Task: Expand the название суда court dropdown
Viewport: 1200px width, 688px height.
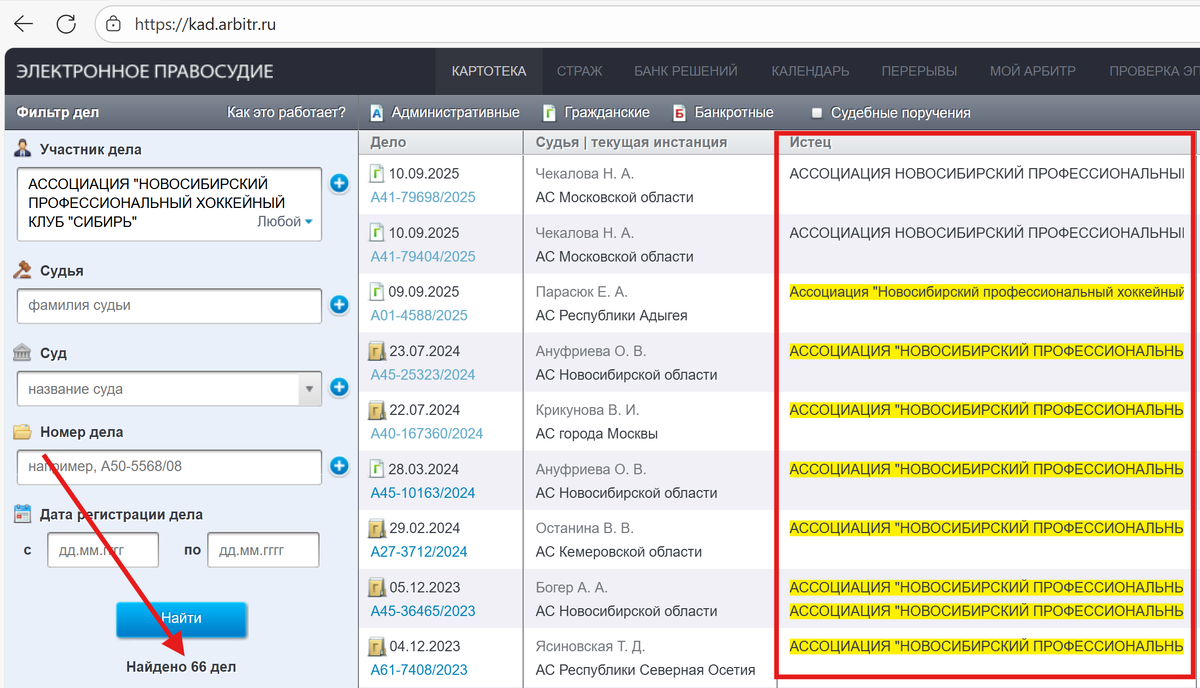Action: tap(309, 388)
